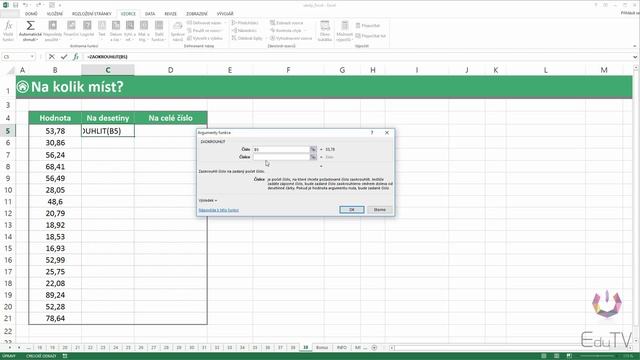The height and width of the screenshot is (360, 640).
Task: Open Naposledy použité functions
Action: [x=53, y=31]
